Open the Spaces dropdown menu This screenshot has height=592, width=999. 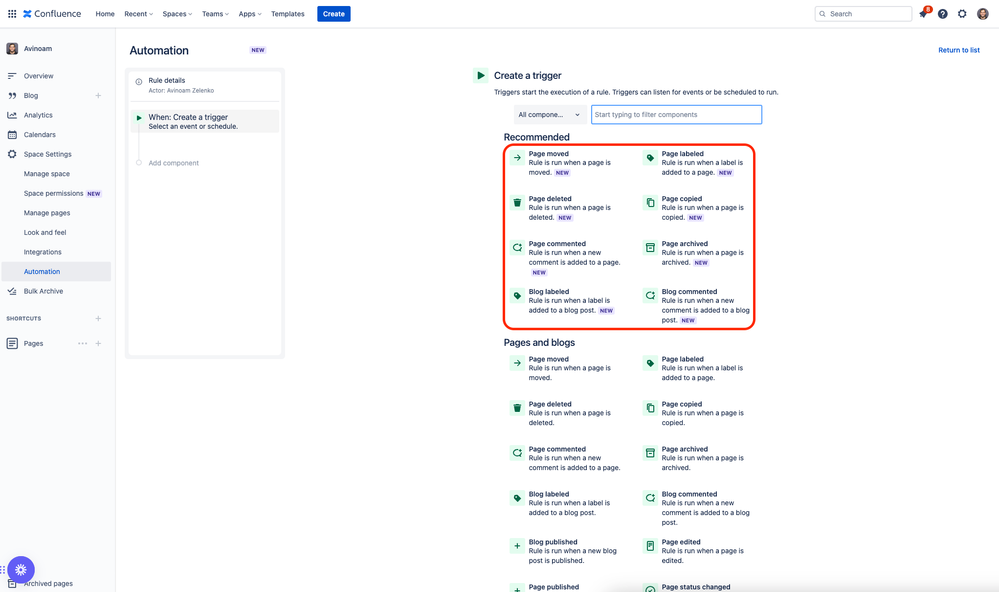[x=177, y=13]
